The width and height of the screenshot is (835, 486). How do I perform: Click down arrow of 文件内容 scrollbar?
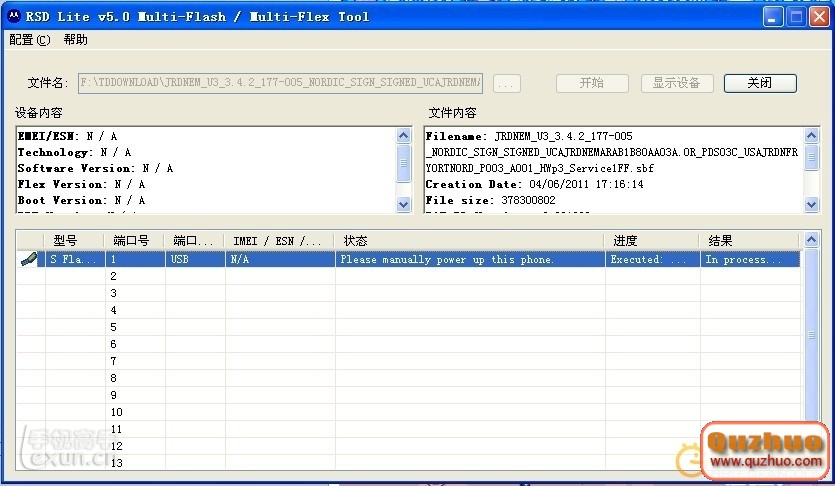(811, 204)
